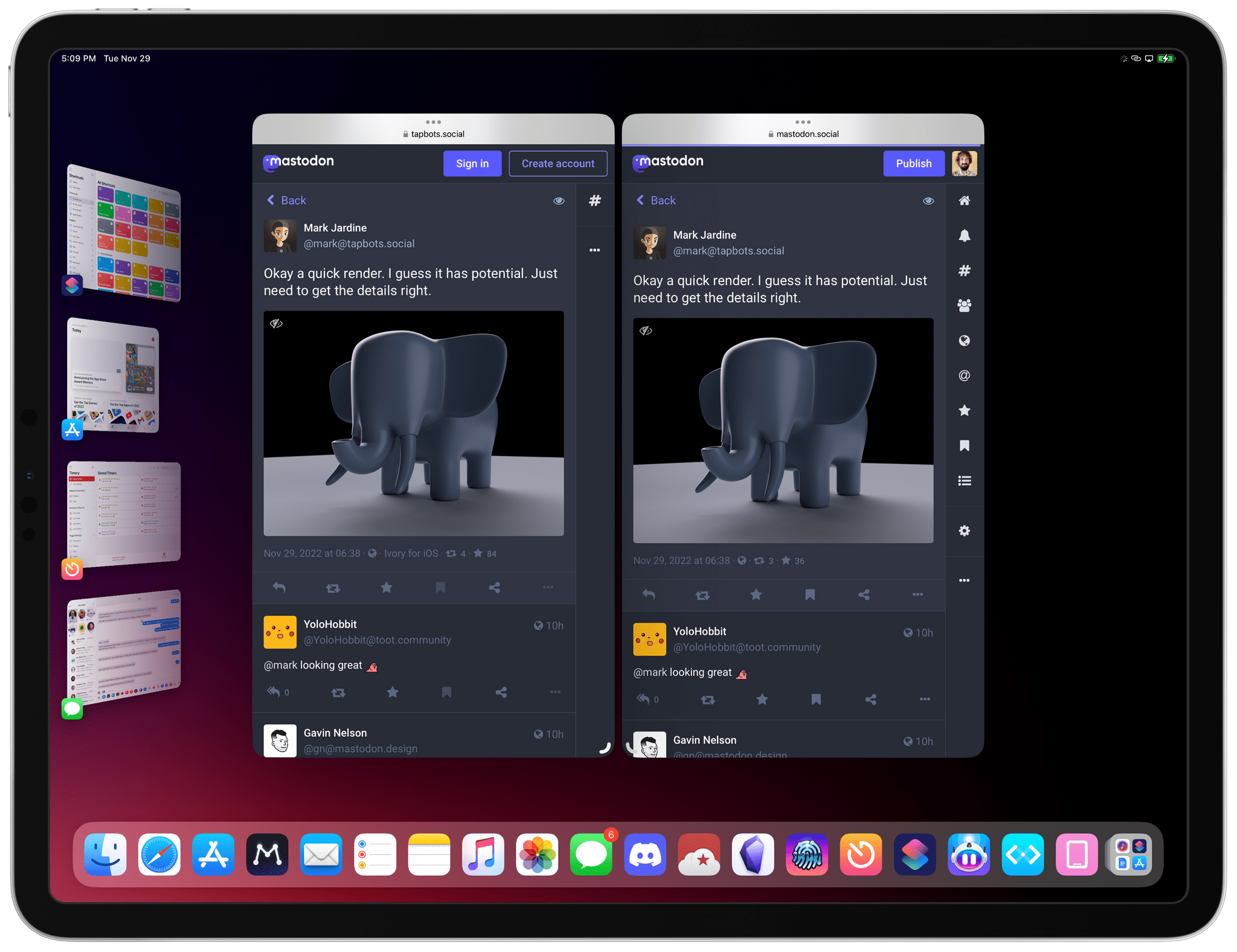The height and width of the screenshot is (952, 1237).
Task: Open Federated timeline globe icon in sidebar
Action: (964, 341)
